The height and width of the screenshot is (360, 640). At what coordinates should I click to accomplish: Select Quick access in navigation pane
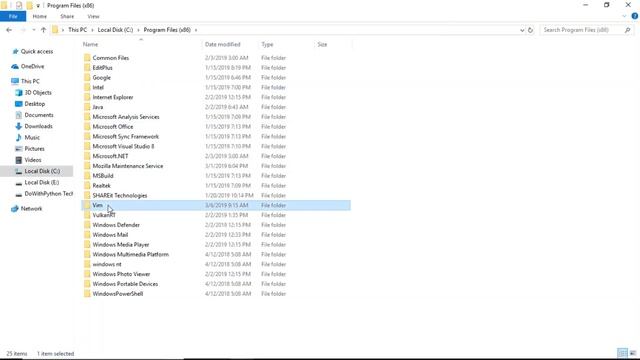pos(37,51)
